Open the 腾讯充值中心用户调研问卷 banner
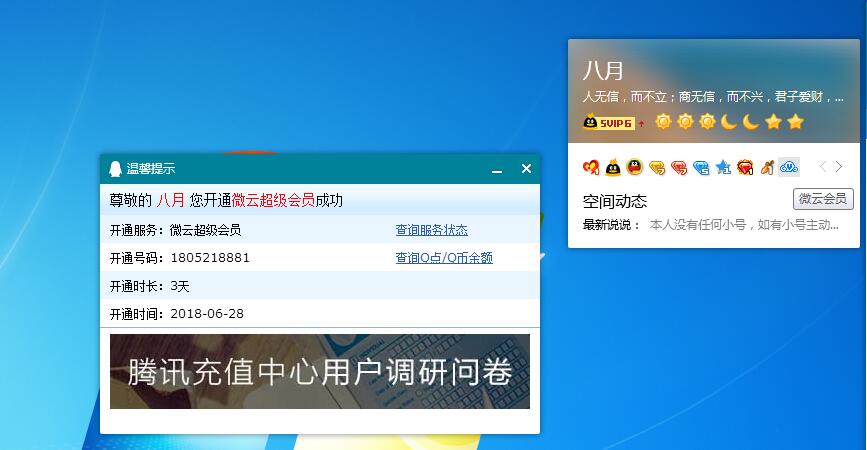867x450 pixels. tap(320, 371)
